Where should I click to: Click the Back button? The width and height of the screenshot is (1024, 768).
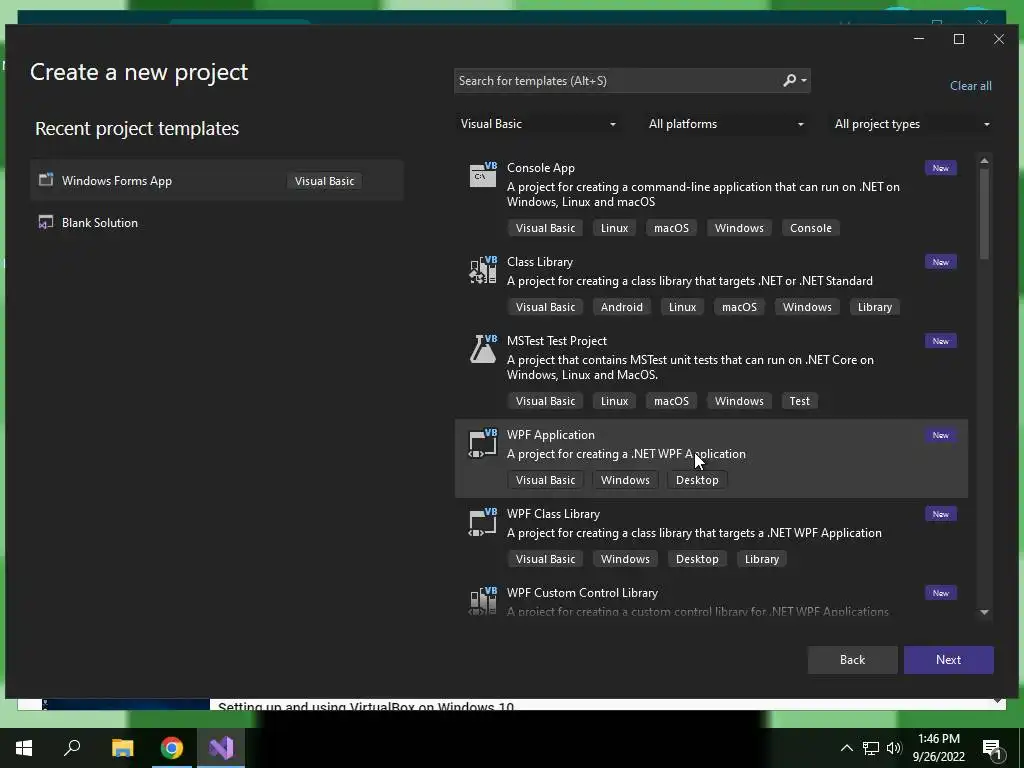852,660
